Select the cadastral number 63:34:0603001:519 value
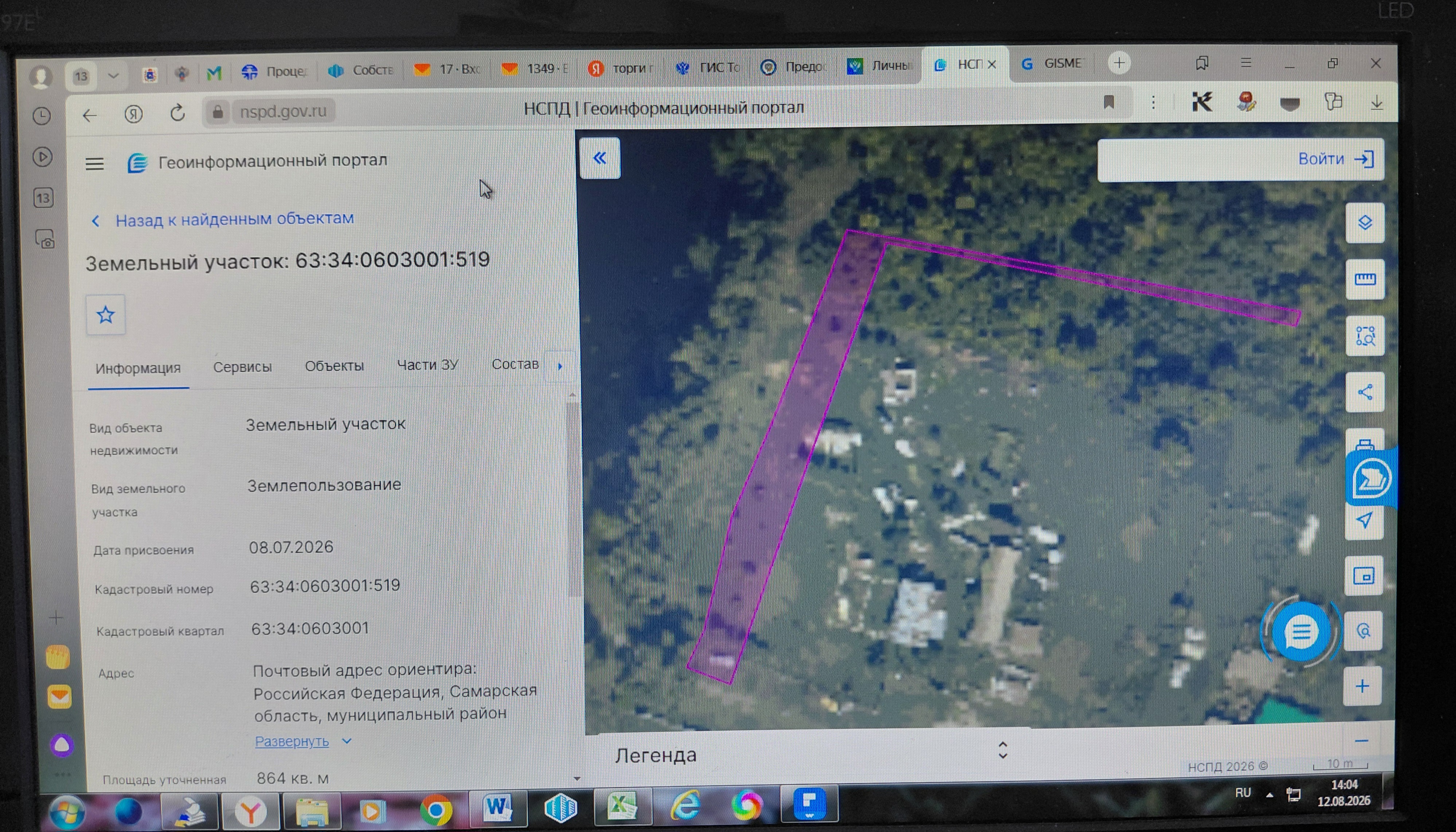 (325, 586)
